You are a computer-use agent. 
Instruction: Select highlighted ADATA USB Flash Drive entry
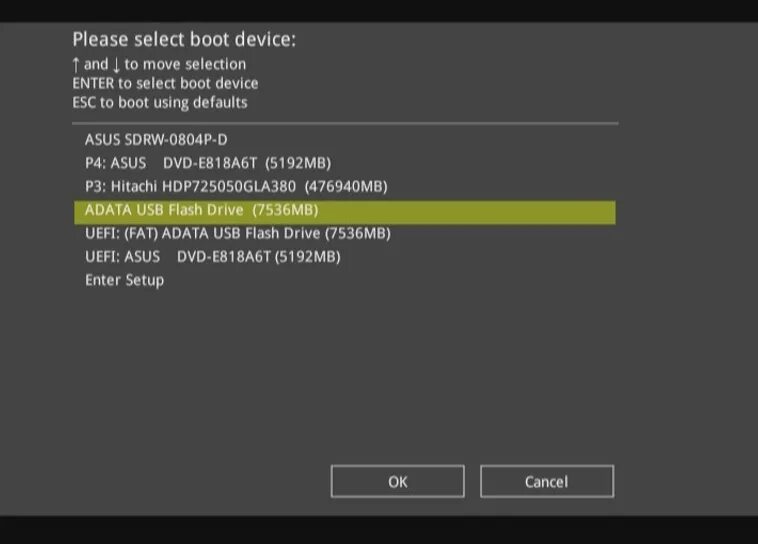(345, 212)
